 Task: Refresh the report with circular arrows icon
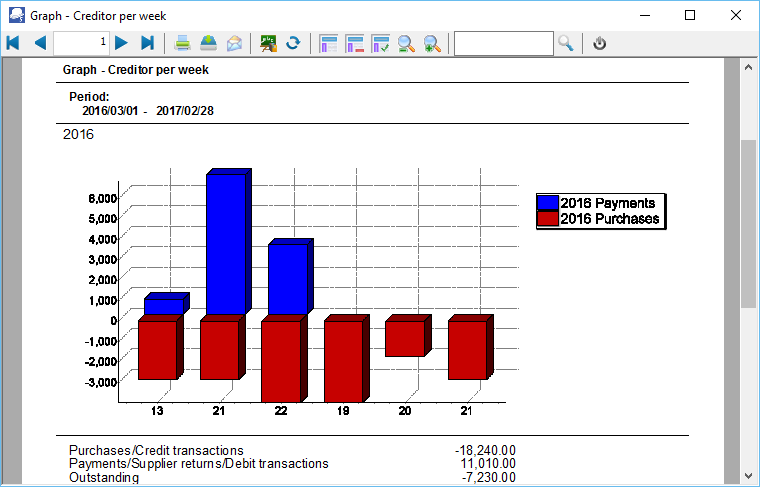point(293,43)
